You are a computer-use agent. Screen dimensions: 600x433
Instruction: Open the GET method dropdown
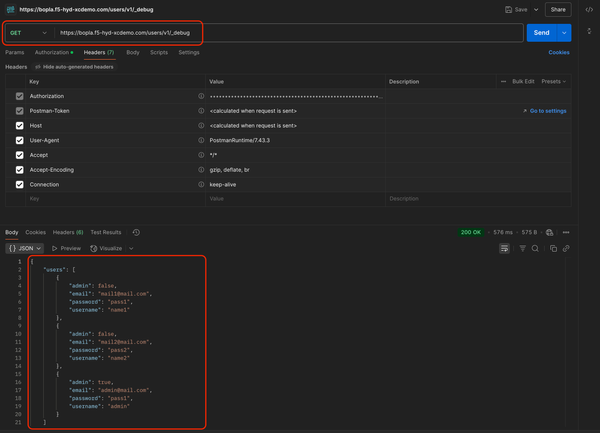[x=29, y=33]
